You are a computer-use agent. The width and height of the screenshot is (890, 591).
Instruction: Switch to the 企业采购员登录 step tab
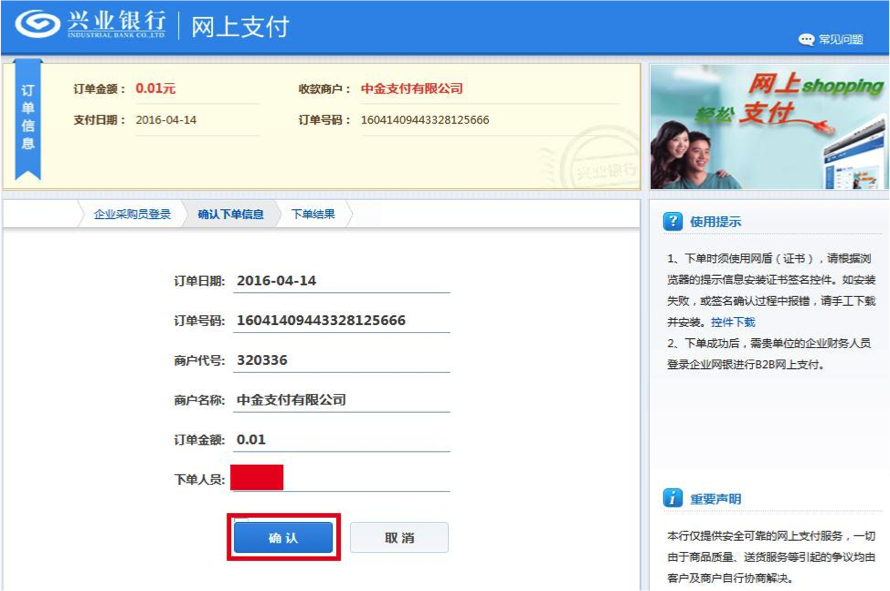[x=132, y=214]
